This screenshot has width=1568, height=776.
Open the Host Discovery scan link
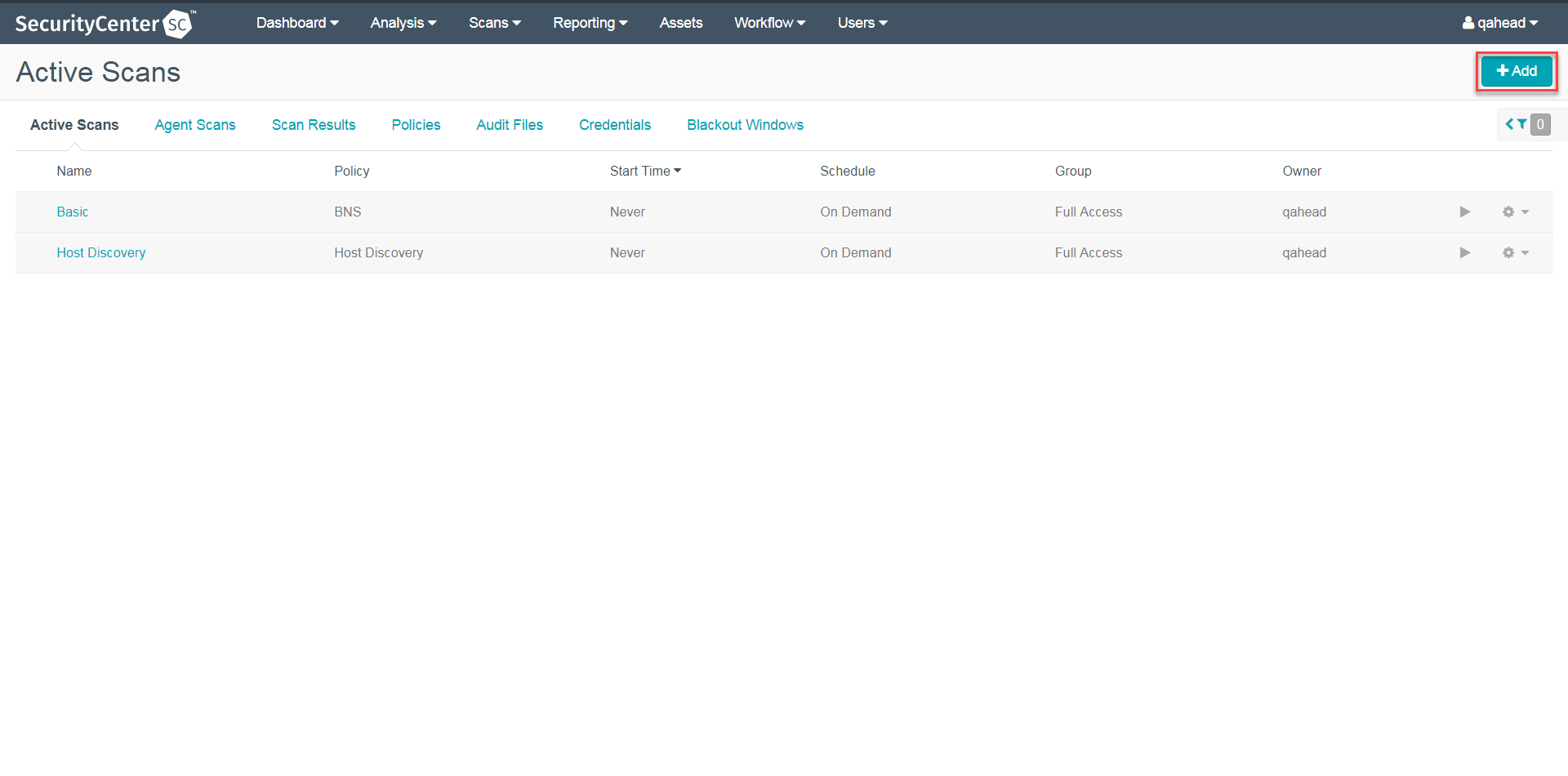coord(101,253)
